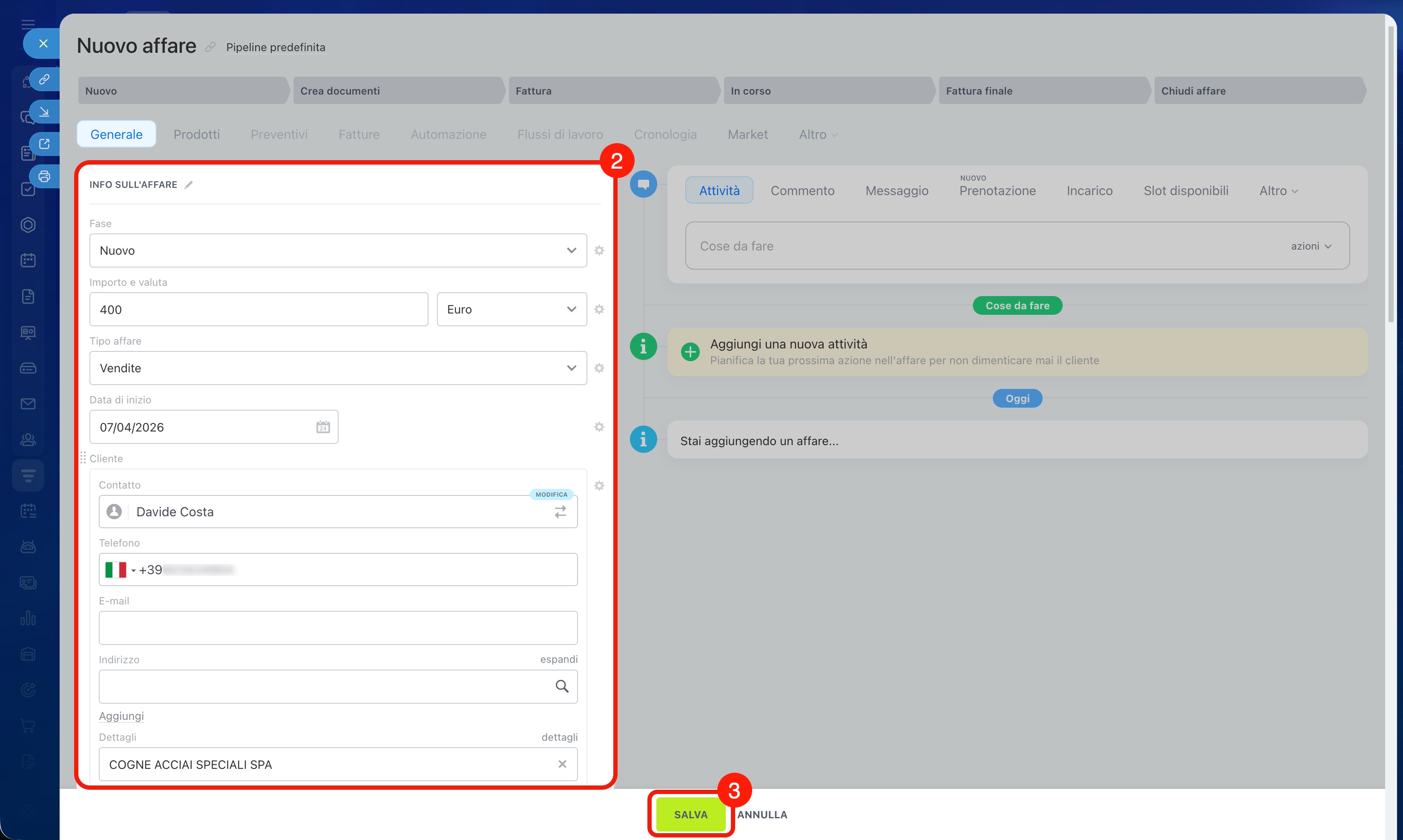Screen dimensions: 1403x840
Task: Close the deal slider with the blue X button
Action: point(43,43)
